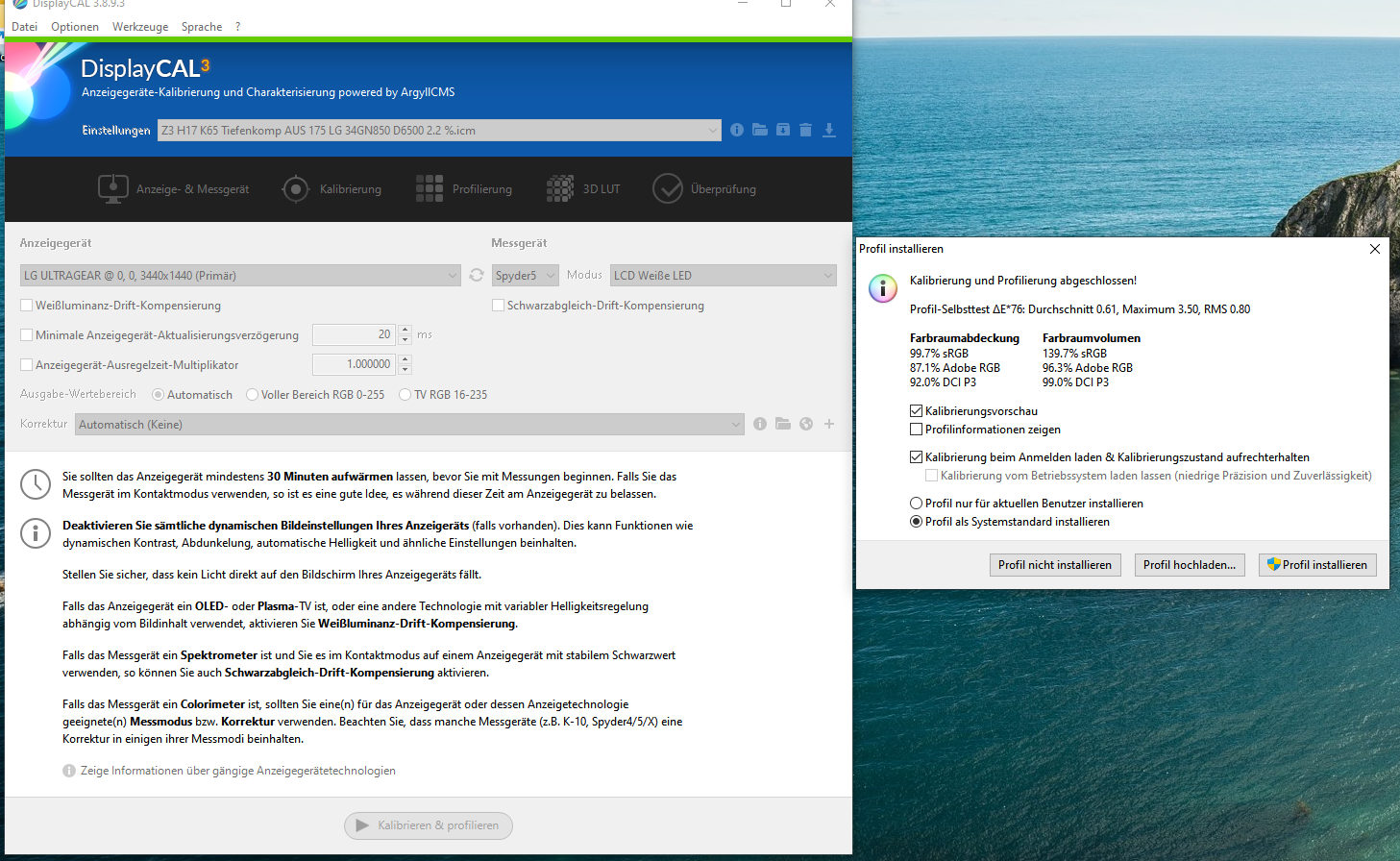Click the settings info icon

coord(737,130)
